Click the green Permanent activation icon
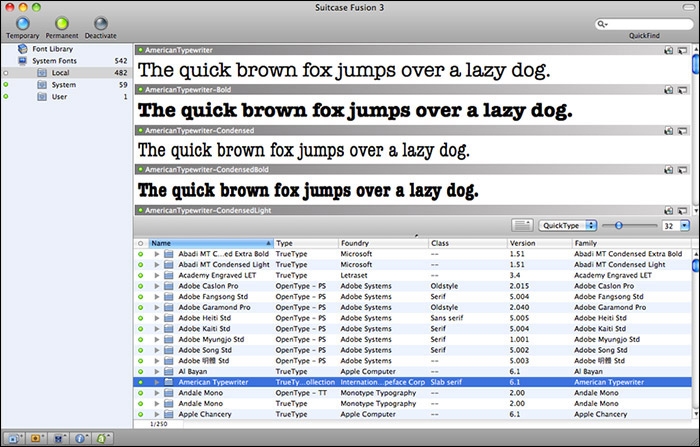This screenshot has height=447, width=700. 62,24
